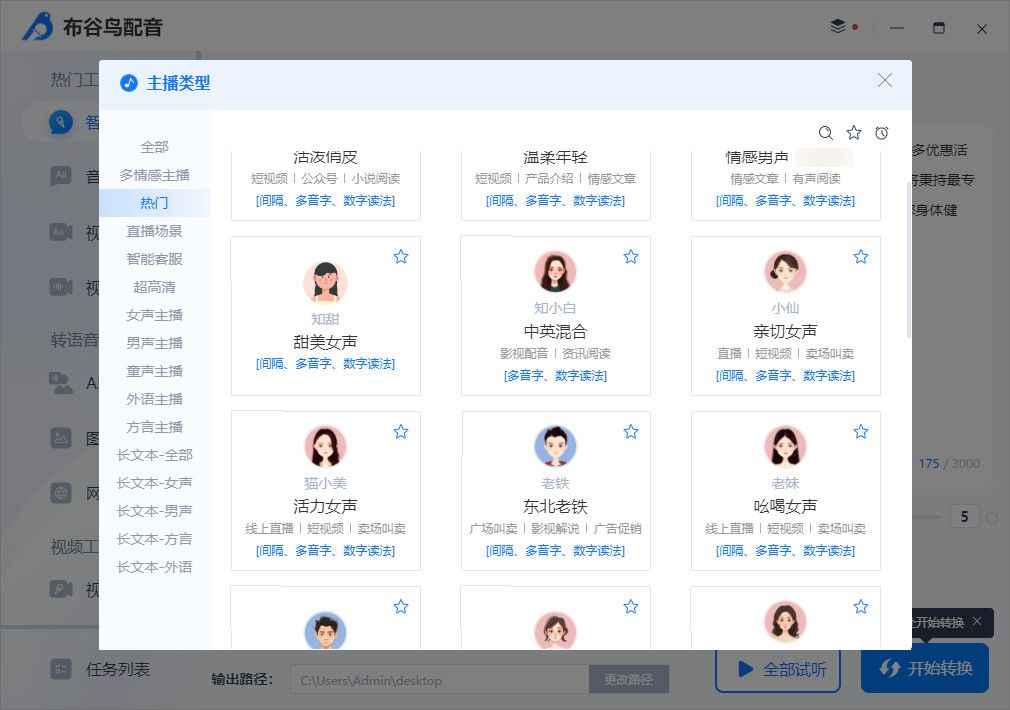Screen dimensions: 1010x710
Task: Favorite the 小仙 亲切女声 voice
Action: coord(861,257)
